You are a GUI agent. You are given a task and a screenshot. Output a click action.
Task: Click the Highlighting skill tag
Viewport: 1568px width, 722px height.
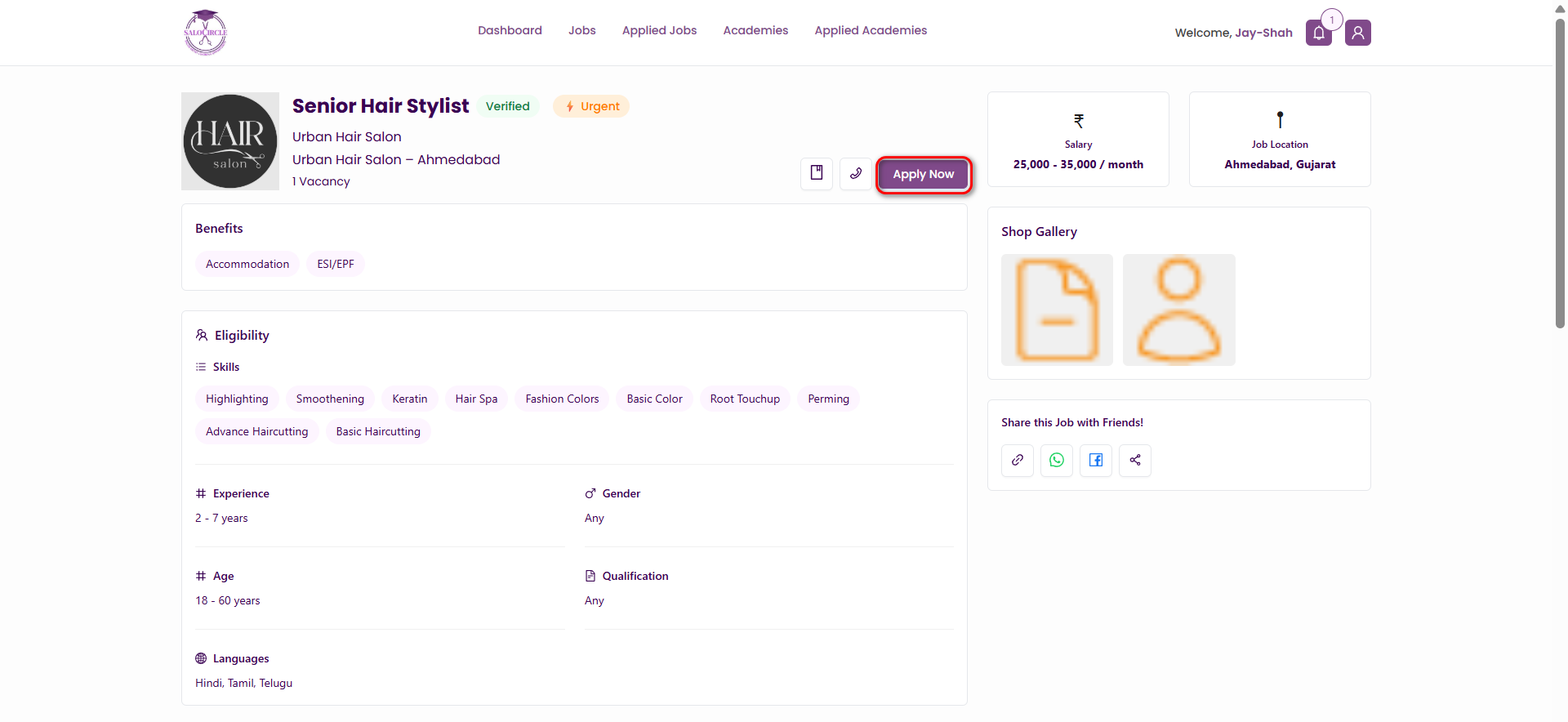237,399
